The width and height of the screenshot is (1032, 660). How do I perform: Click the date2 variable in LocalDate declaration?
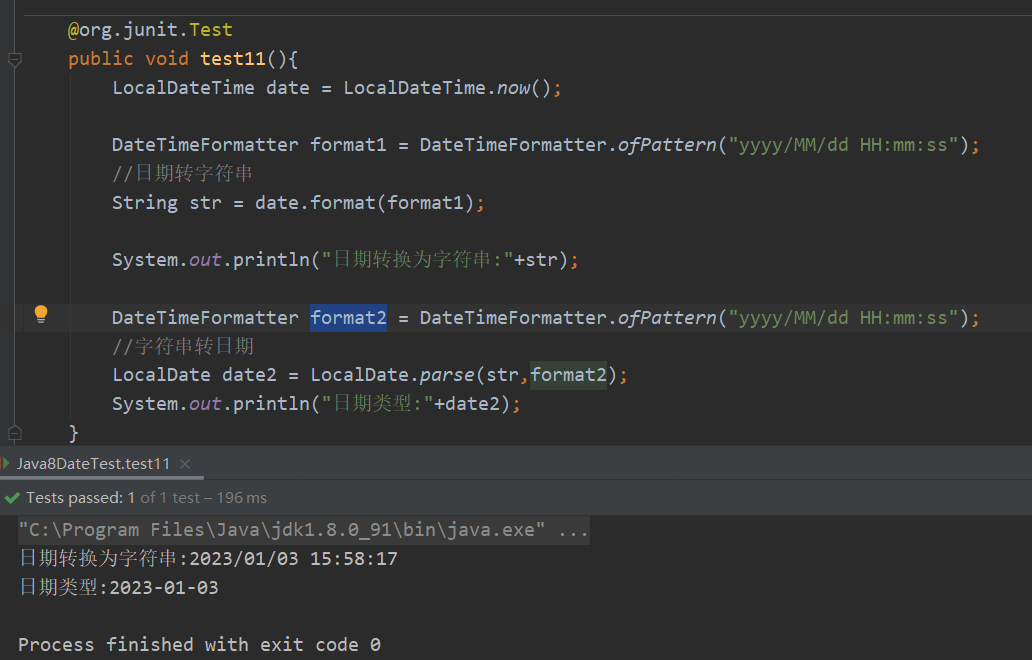[x=249, y=375]
